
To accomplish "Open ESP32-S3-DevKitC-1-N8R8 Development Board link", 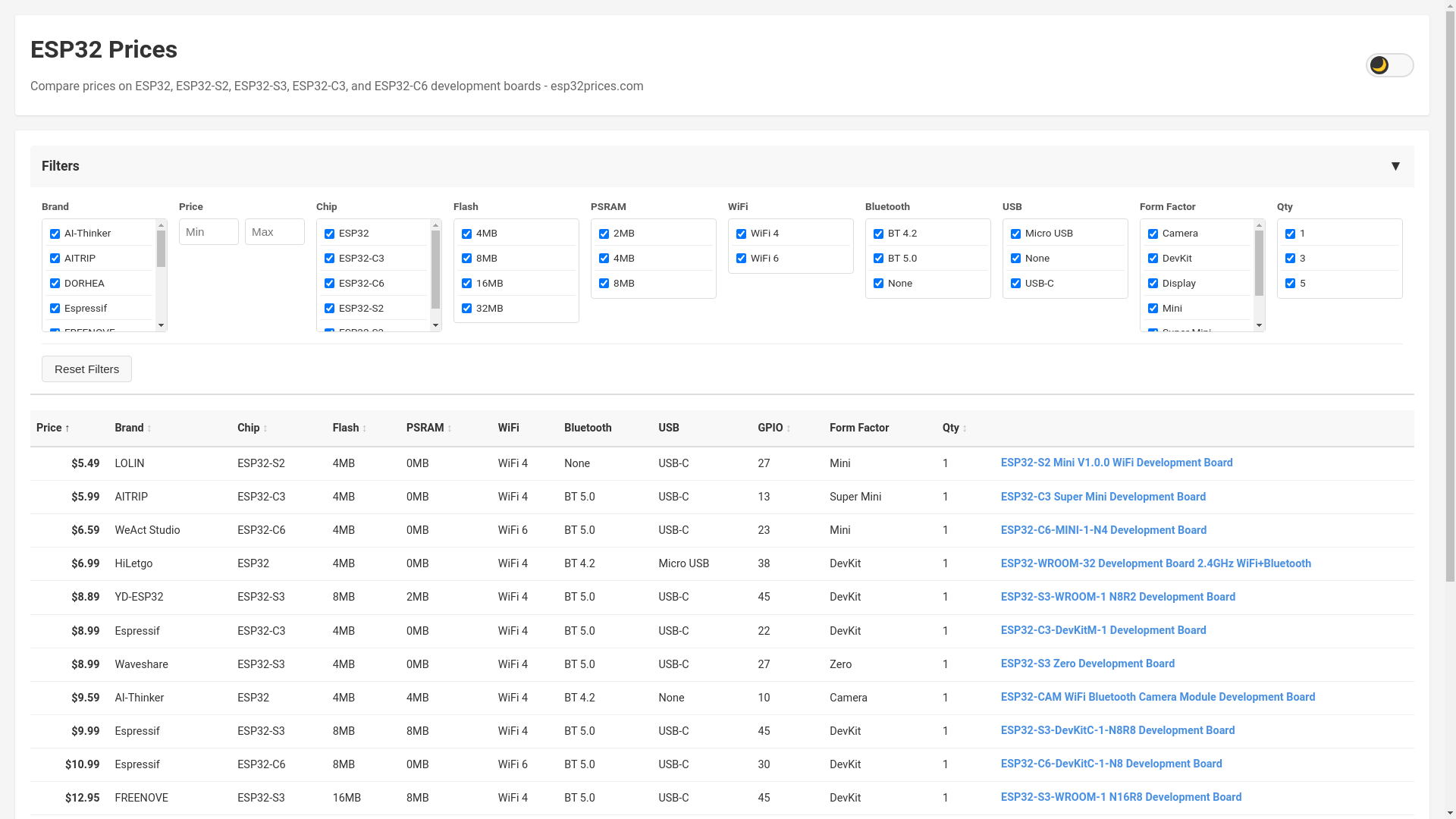I will (1118, 730).
